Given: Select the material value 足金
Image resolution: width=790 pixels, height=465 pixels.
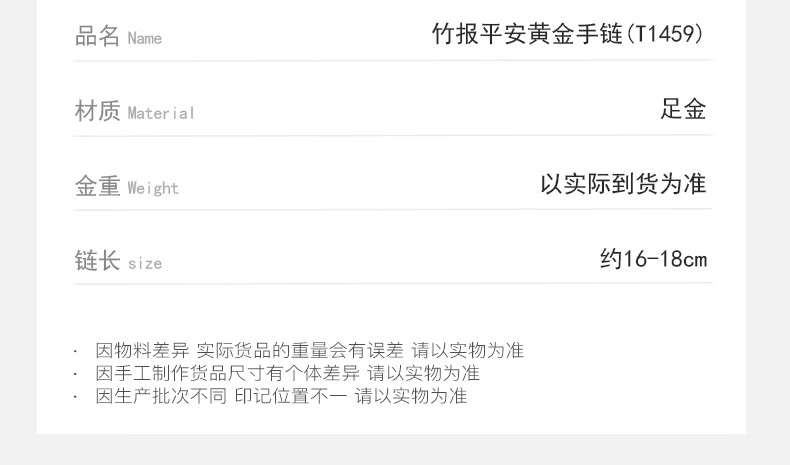Looking at the screenshot, I should coord(683,109).
